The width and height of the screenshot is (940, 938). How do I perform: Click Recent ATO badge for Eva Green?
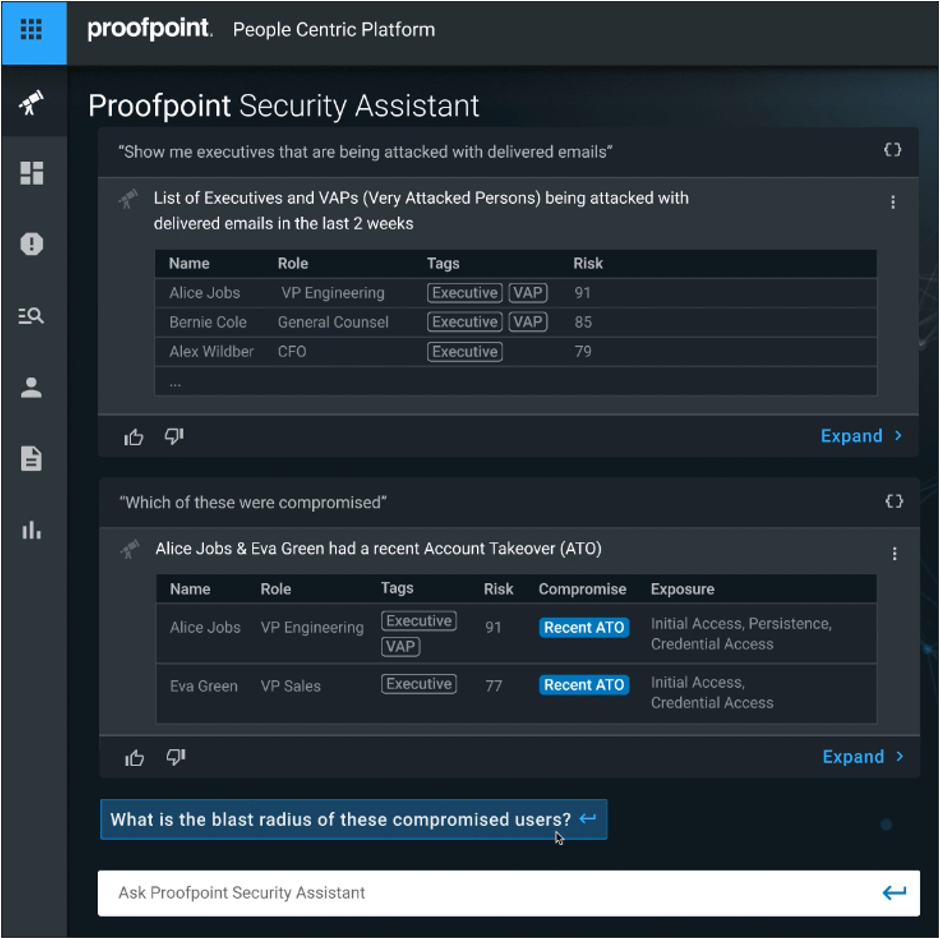pyautogui.click(x=584, y=684)
